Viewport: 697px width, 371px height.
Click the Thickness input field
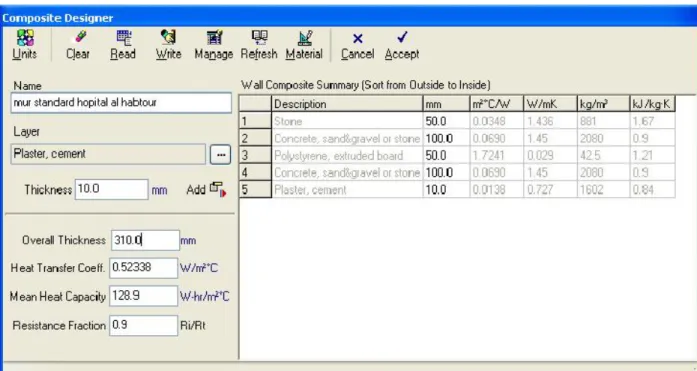click(x=111, y=190)
